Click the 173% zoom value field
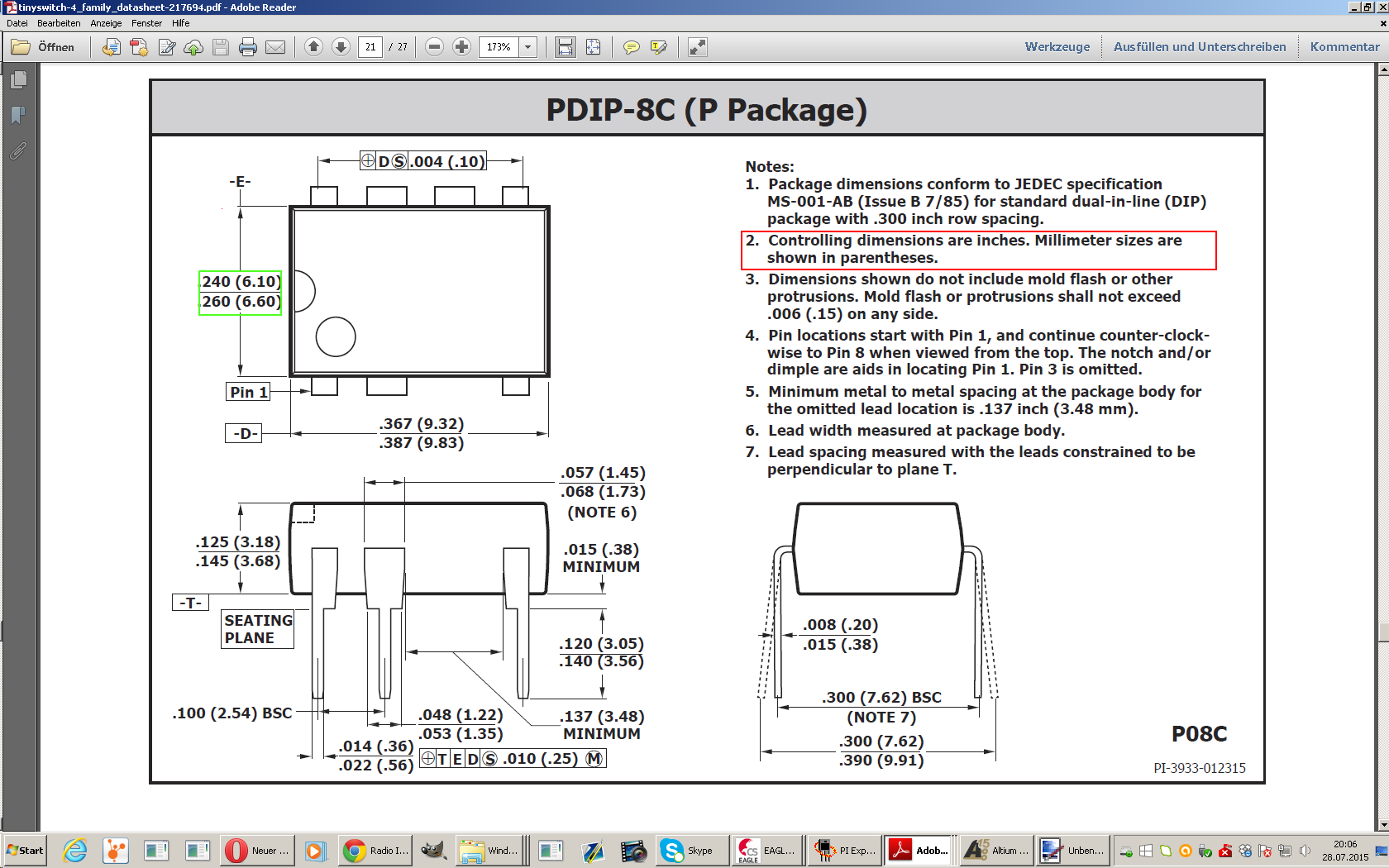The height and width of the screenshot is (868, 1389). 499,47
